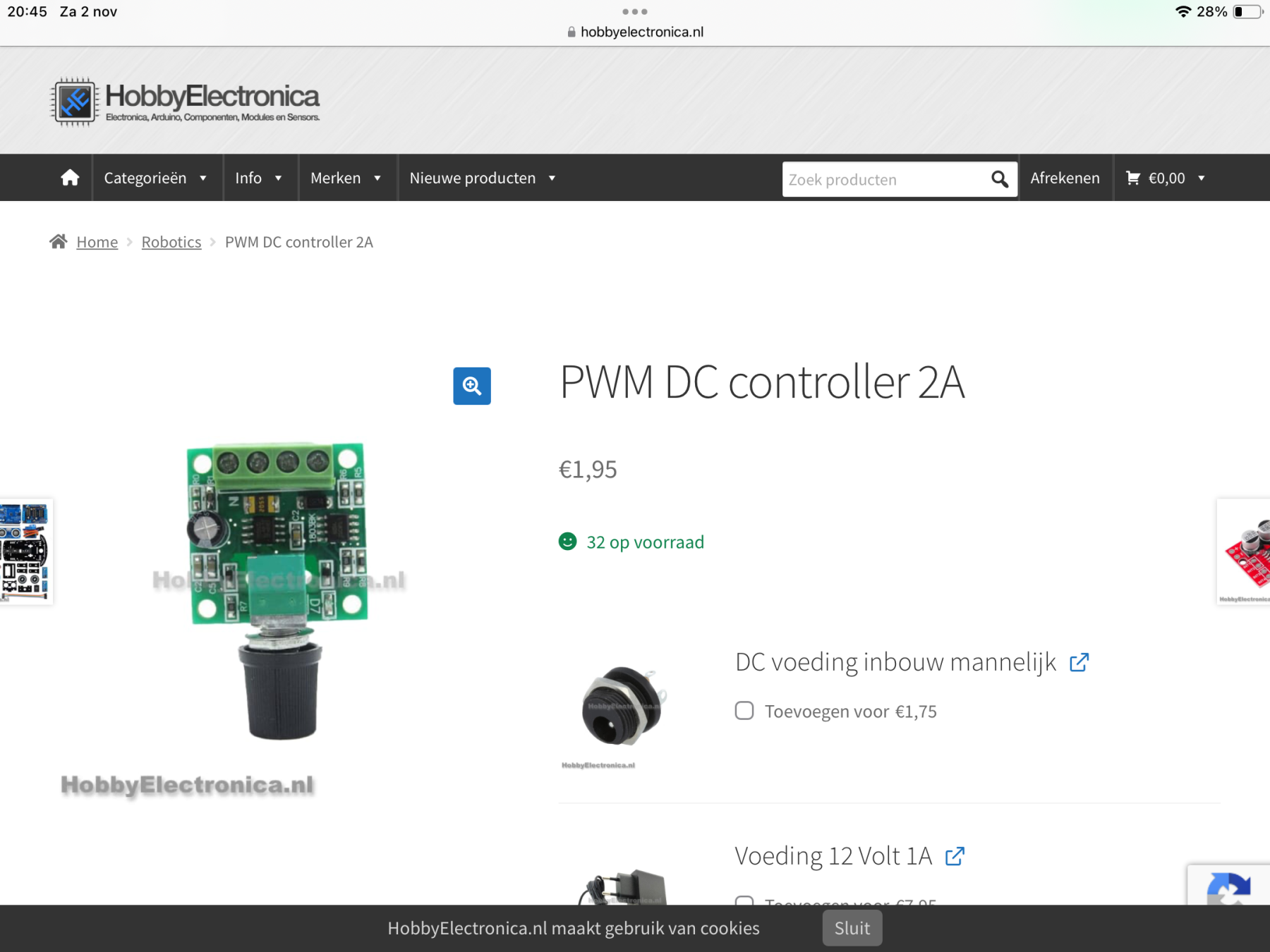Tap the three dots at top of browser

(x=635, y=11)
